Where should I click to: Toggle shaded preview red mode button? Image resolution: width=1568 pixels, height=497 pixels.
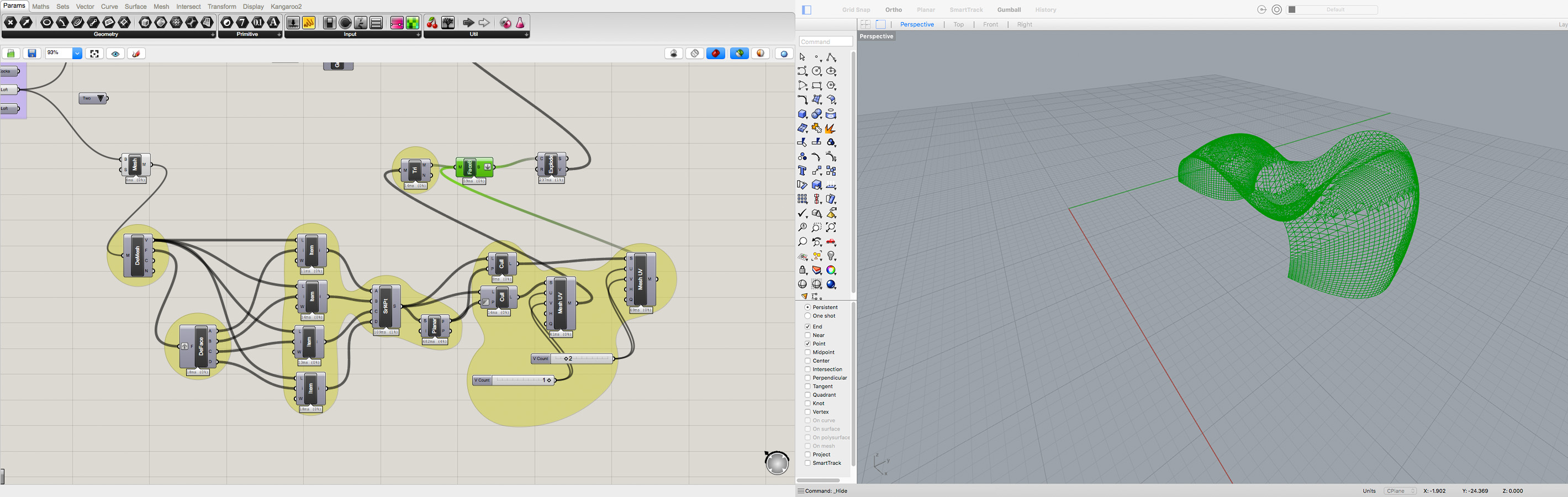point(716,54)
